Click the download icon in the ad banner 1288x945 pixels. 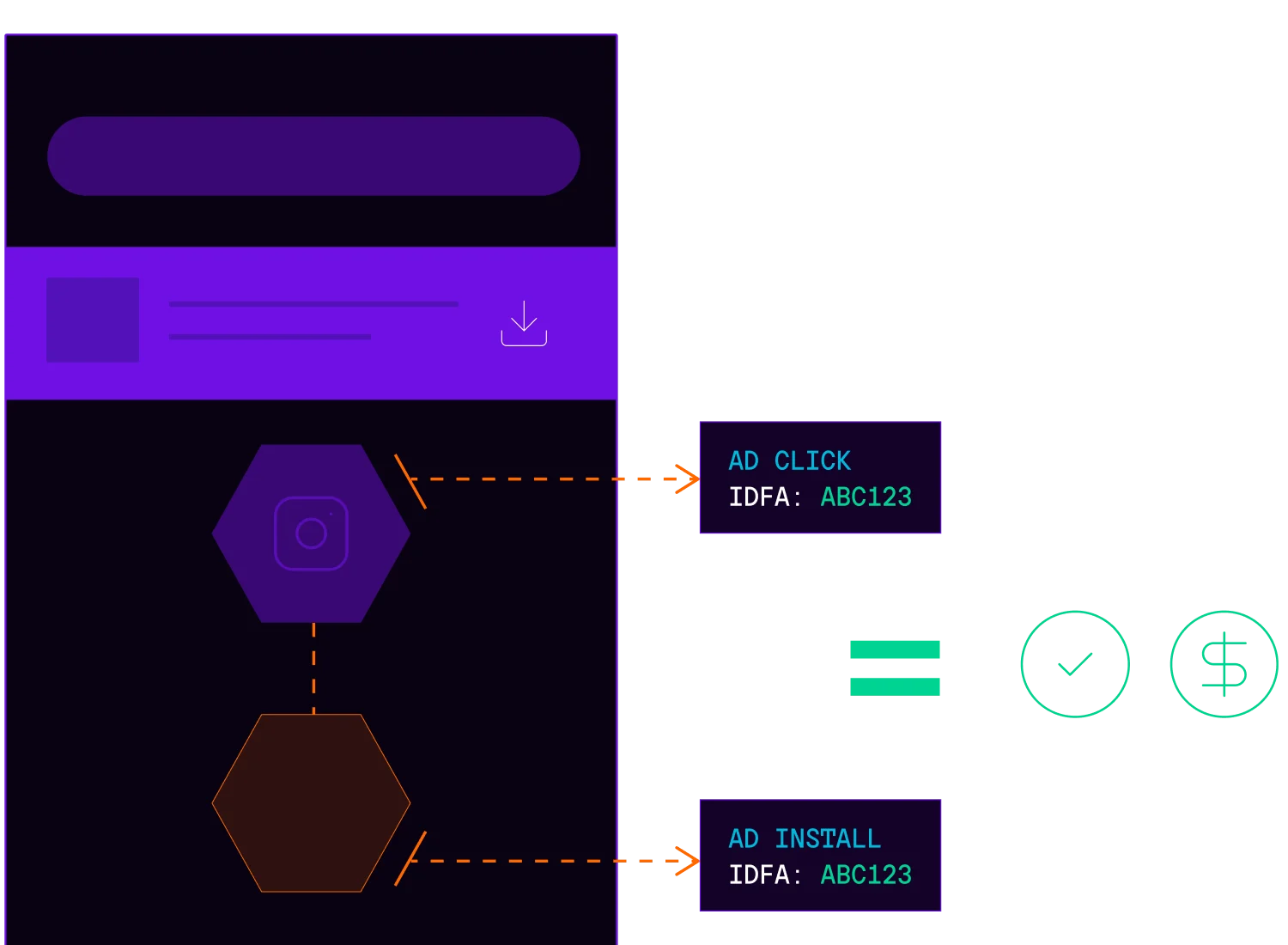pos(524,323)
